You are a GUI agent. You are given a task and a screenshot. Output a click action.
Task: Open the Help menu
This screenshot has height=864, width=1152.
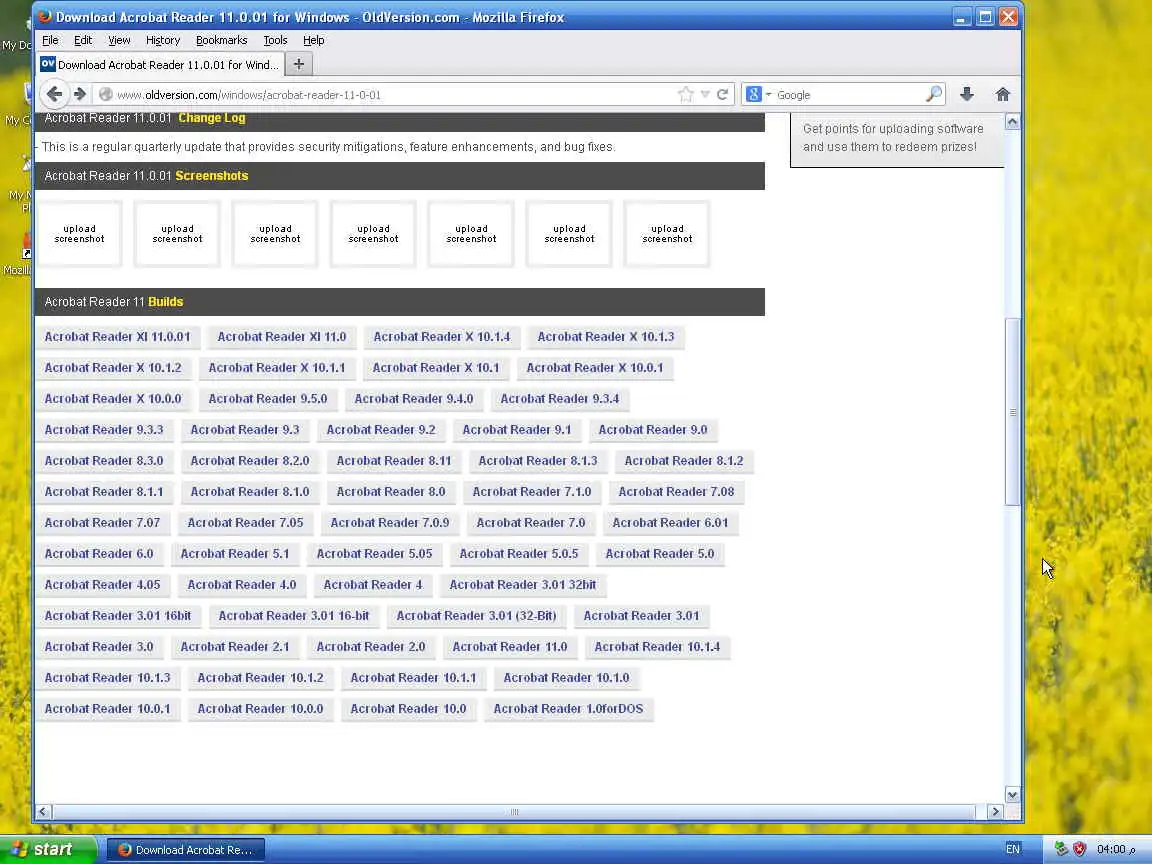click(x=314, y=40)
